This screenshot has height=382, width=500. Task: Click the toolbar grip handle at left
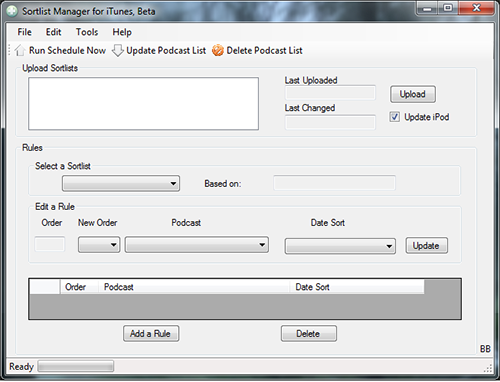tap(9, 50)
